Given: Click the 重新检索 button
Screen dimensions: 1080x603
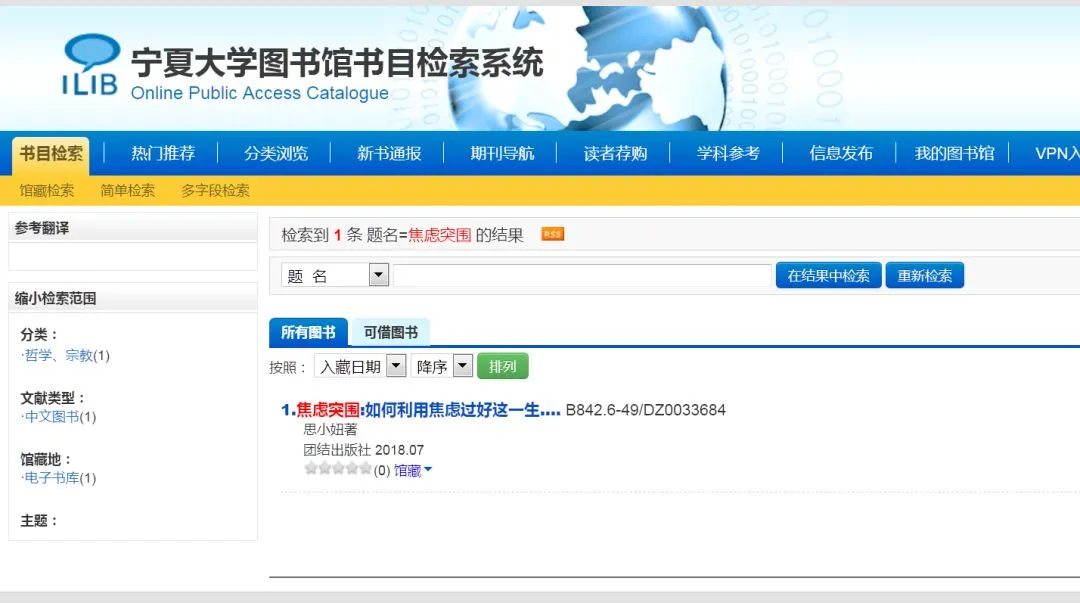Looking at the screenshot, I should coord(924,276).
